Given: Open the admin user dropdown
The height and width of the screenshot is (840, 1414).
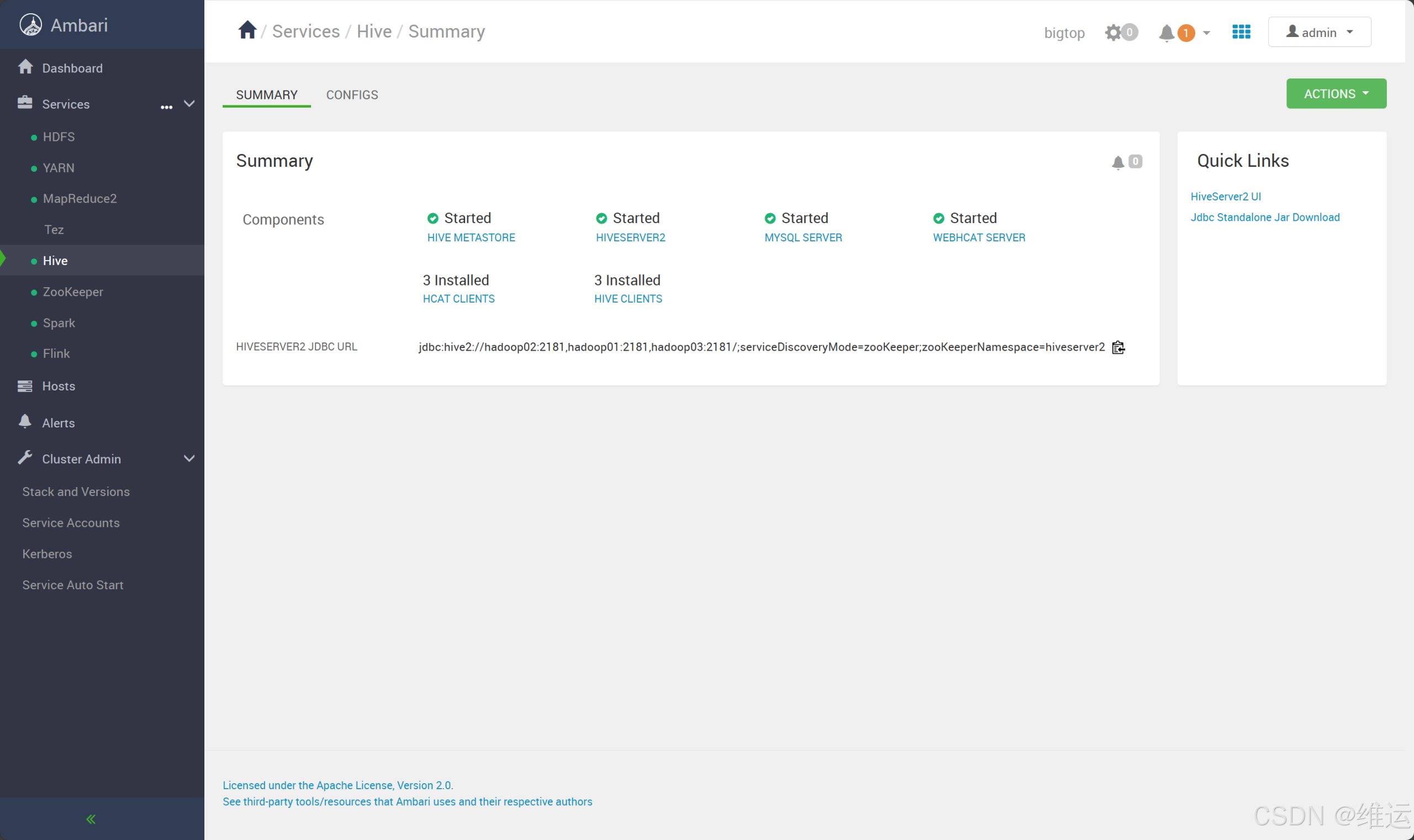Looking at the screenshot, I should click(1319, 32).
